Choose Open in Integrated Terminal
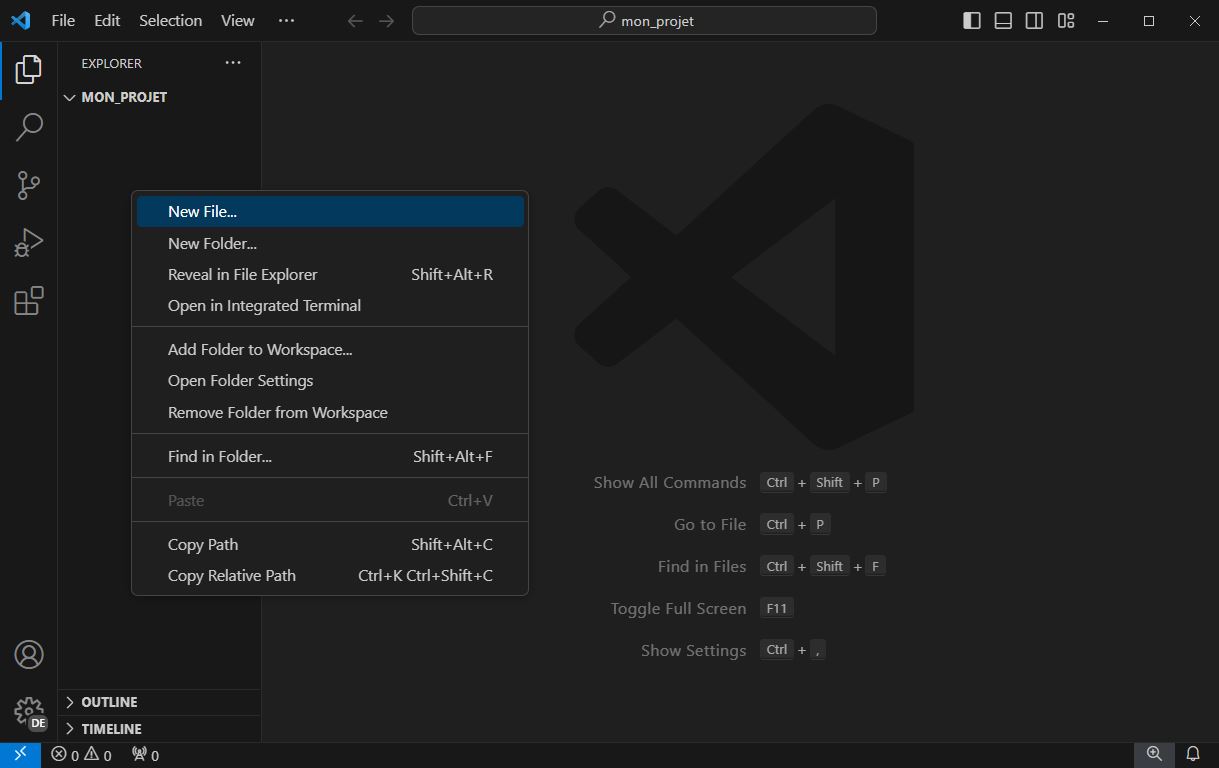 tap(264, 306)
